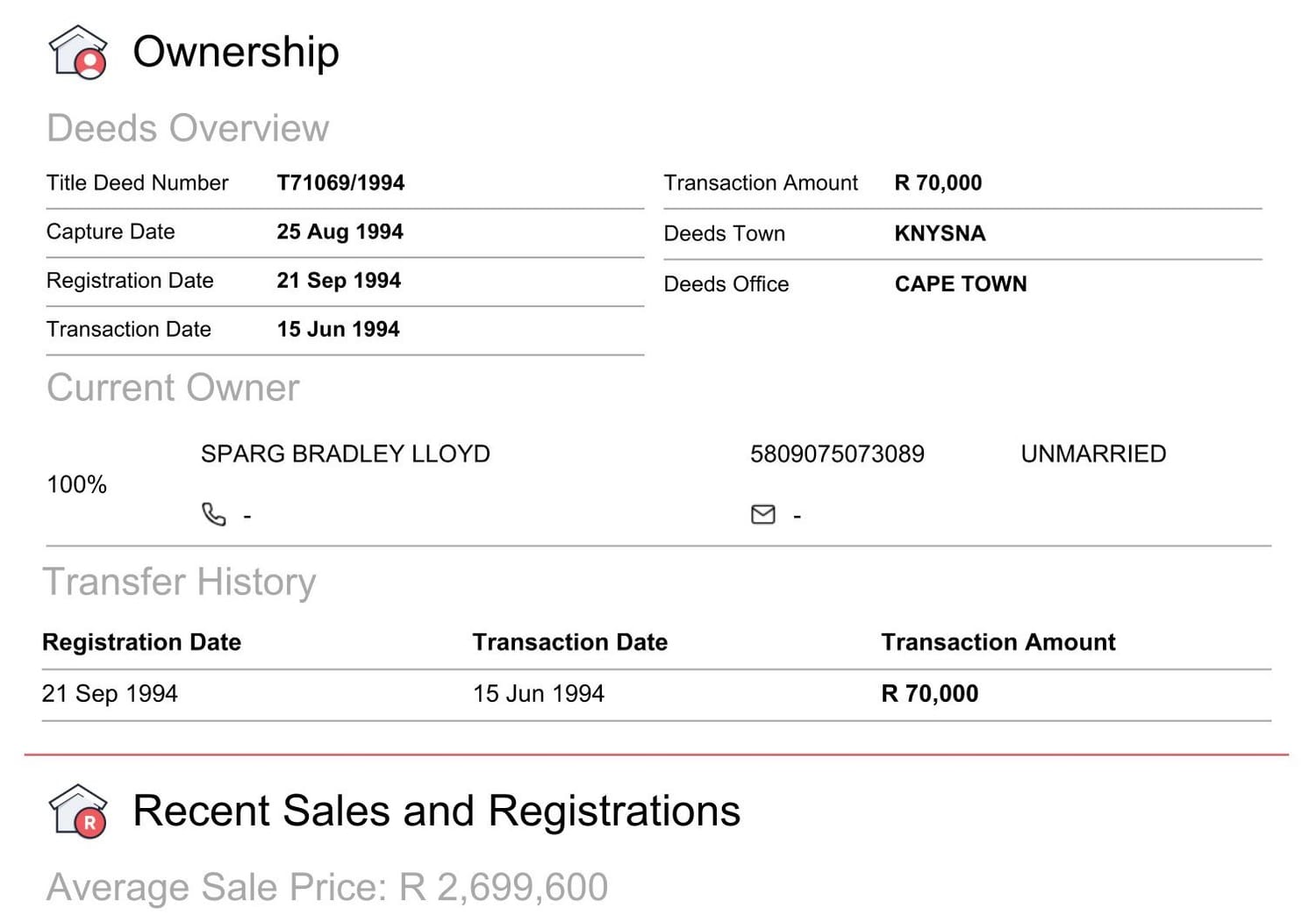This screenshot has height=915, width=1316.
Task: Select the Deeds Overview heading
Action: point(188,128)
